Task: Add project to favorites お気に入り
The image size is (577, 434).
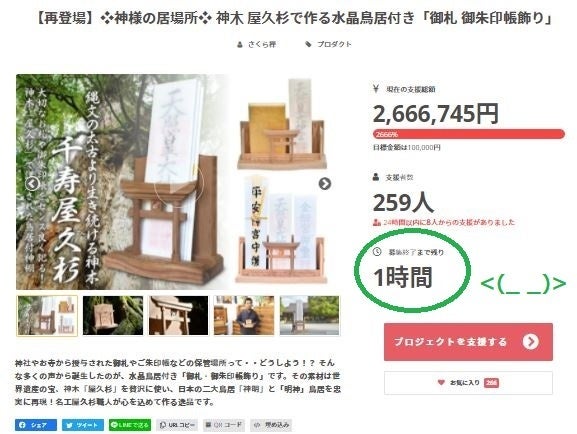Action: (468, 383)
